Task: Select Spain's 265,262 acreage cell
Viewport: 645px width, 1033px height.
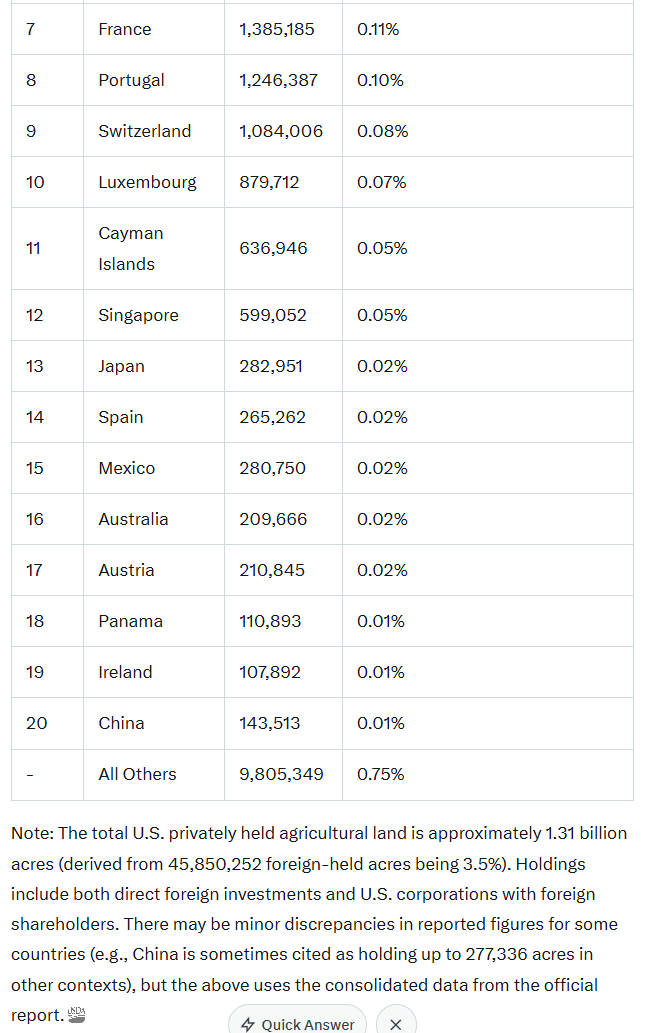Action: coord(272,417)
